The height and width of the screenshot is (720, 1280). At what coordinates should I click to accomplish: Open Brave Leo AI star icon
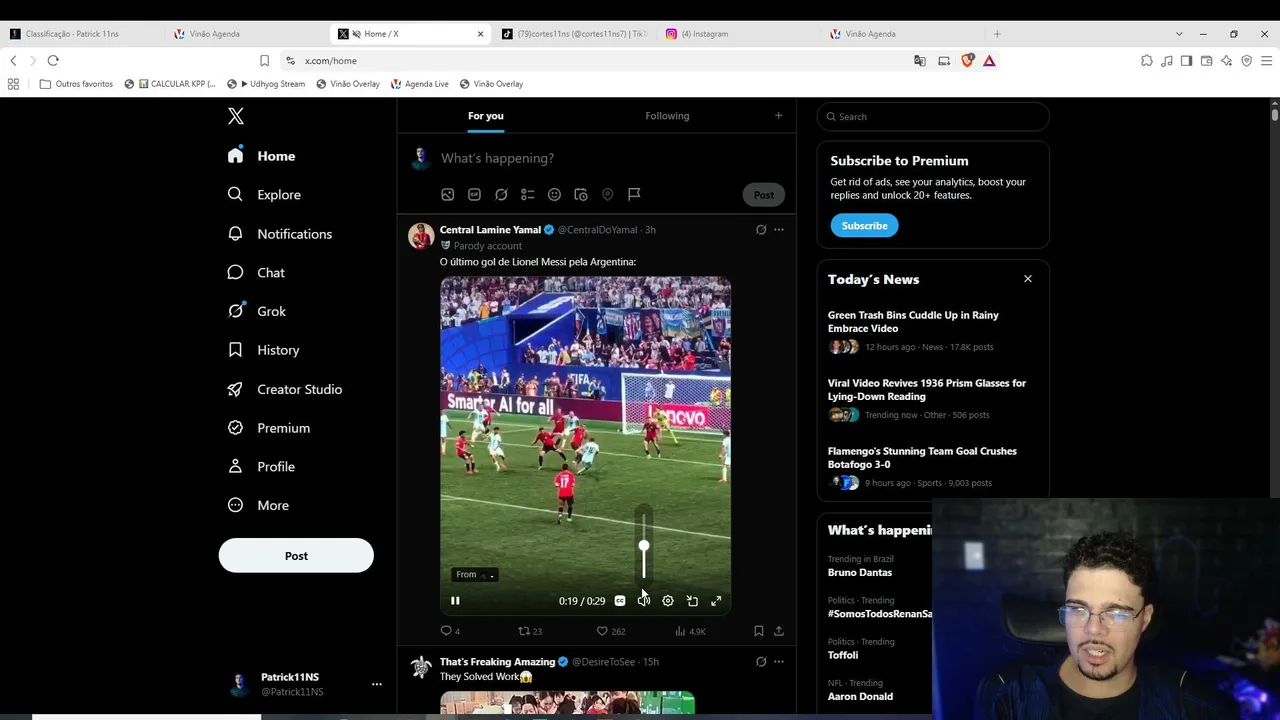[1227, 61]
